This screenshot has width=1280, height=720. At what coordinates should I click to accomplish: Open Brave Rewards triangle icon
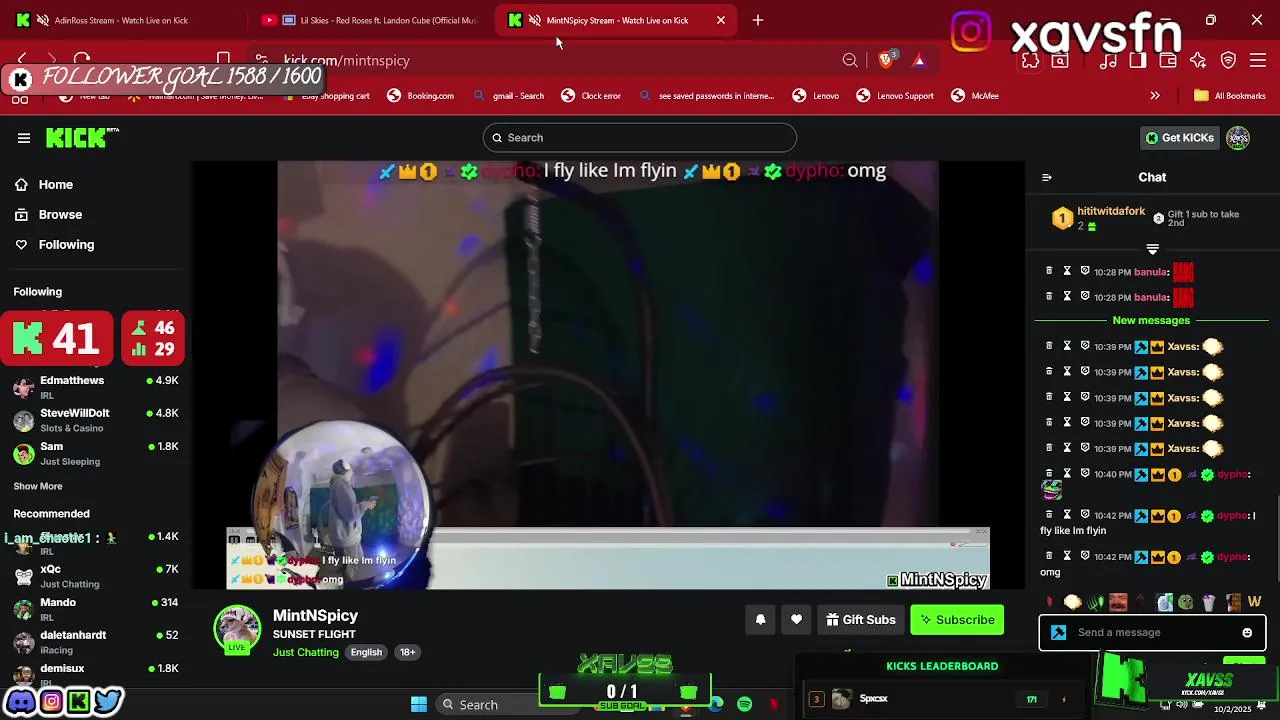pyautogui.click(x=918, y=60)
